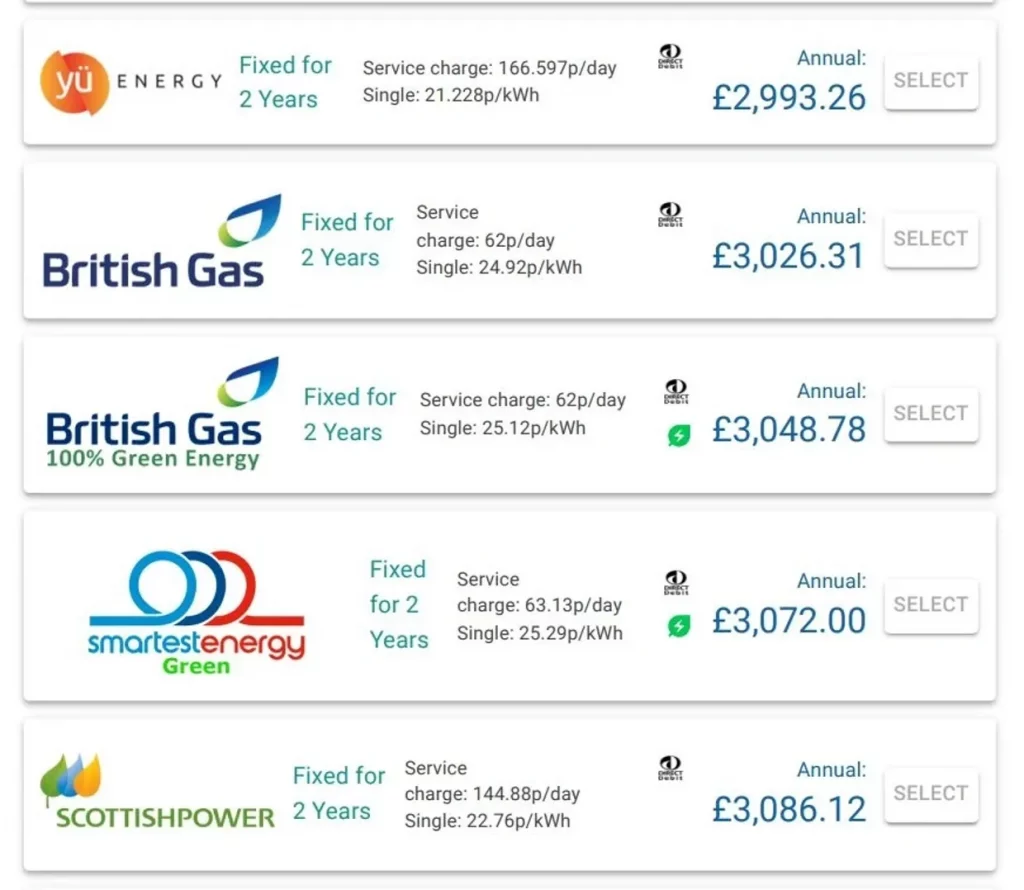The width and height of the screenshot is (1024, 890).
Task: Click the green energy icon on SmartestEnergy row
Action: [x=679, y=626]
